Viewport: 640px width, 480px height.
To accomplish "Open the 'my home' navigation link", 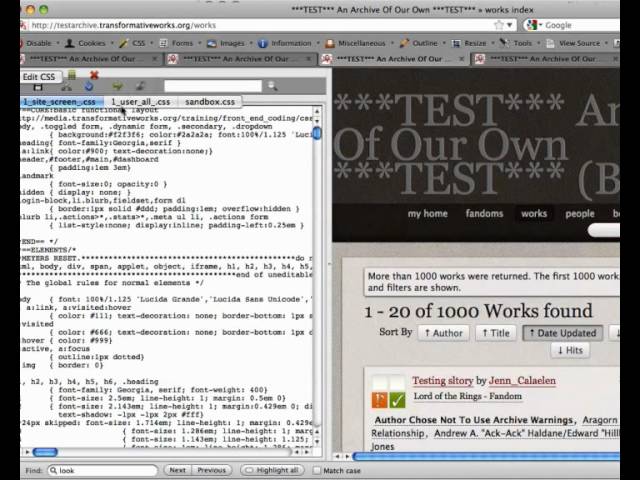I will (428, 213).
